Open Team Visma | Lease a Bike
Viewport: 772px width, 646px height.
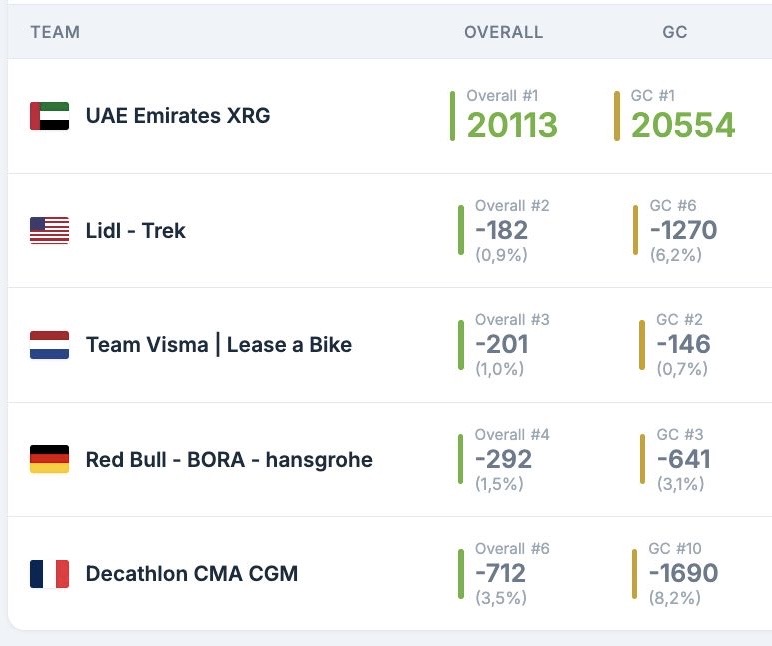219,345
